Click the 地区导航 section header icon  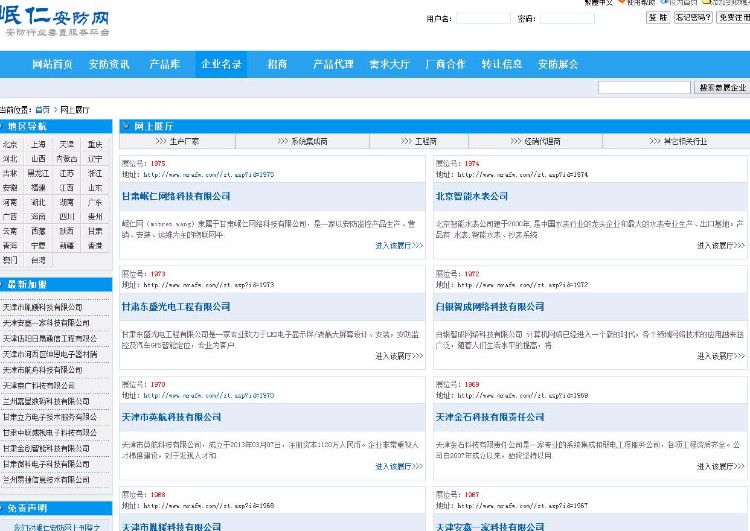[x=2, y=126]
